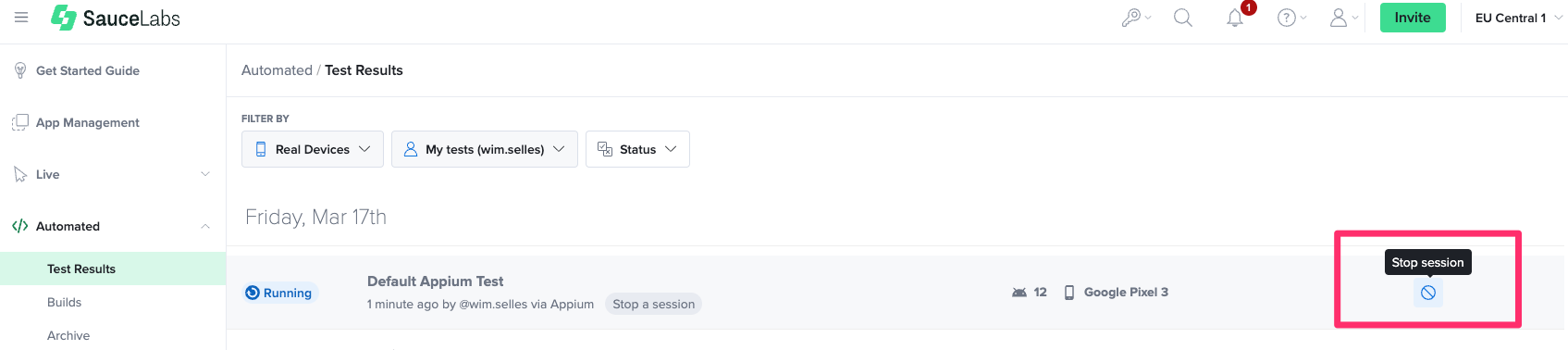Open the hamburger navigation menu
1568x350 pixels.
pyautogui.click(x=21, y=18)
